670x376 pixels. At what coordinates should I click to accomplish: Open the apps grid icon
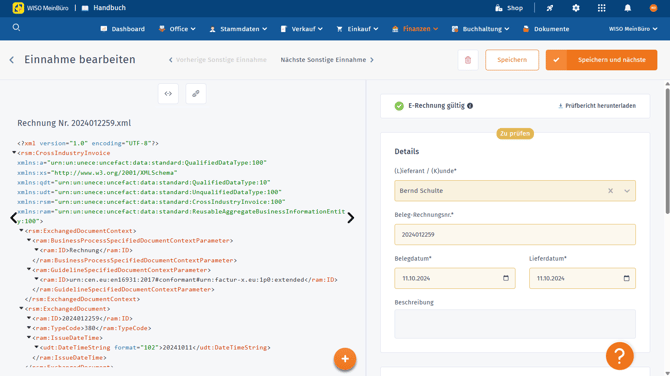602,8
